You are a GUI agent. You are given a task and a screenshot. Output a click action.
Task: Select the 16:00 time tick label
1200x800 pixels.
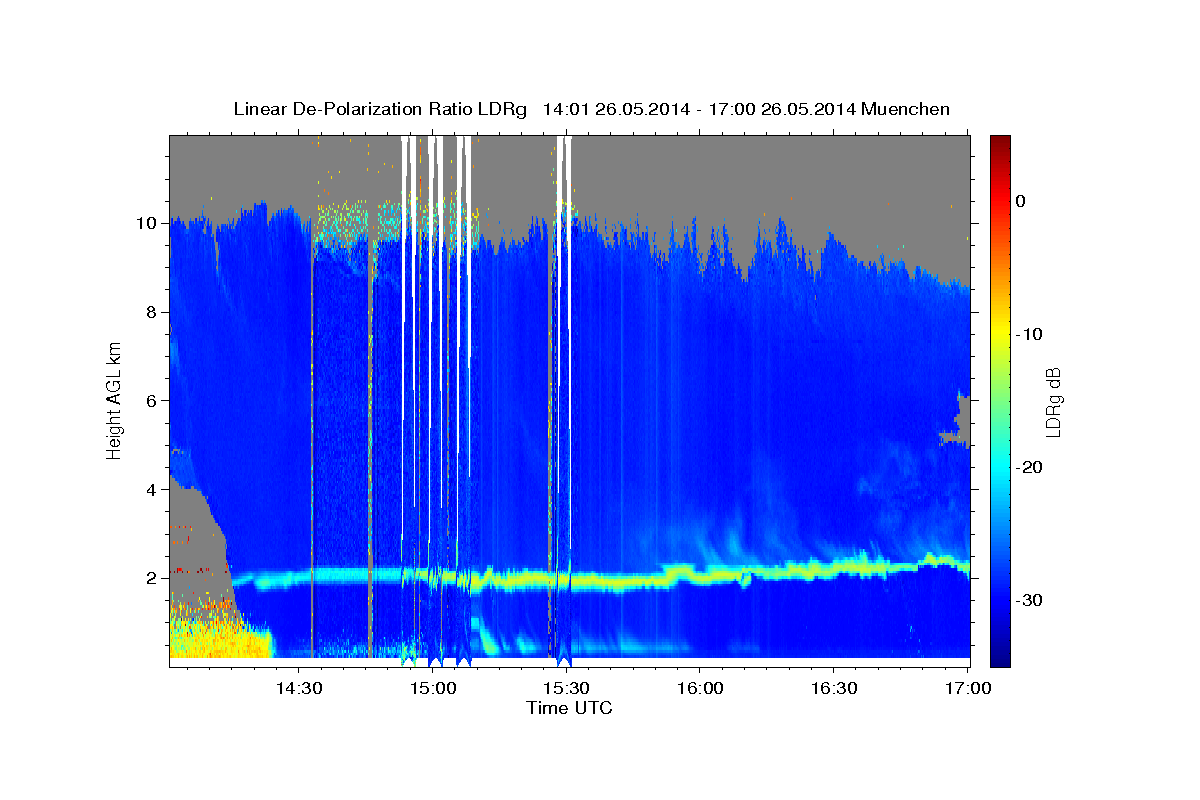[x=700, y=689]
